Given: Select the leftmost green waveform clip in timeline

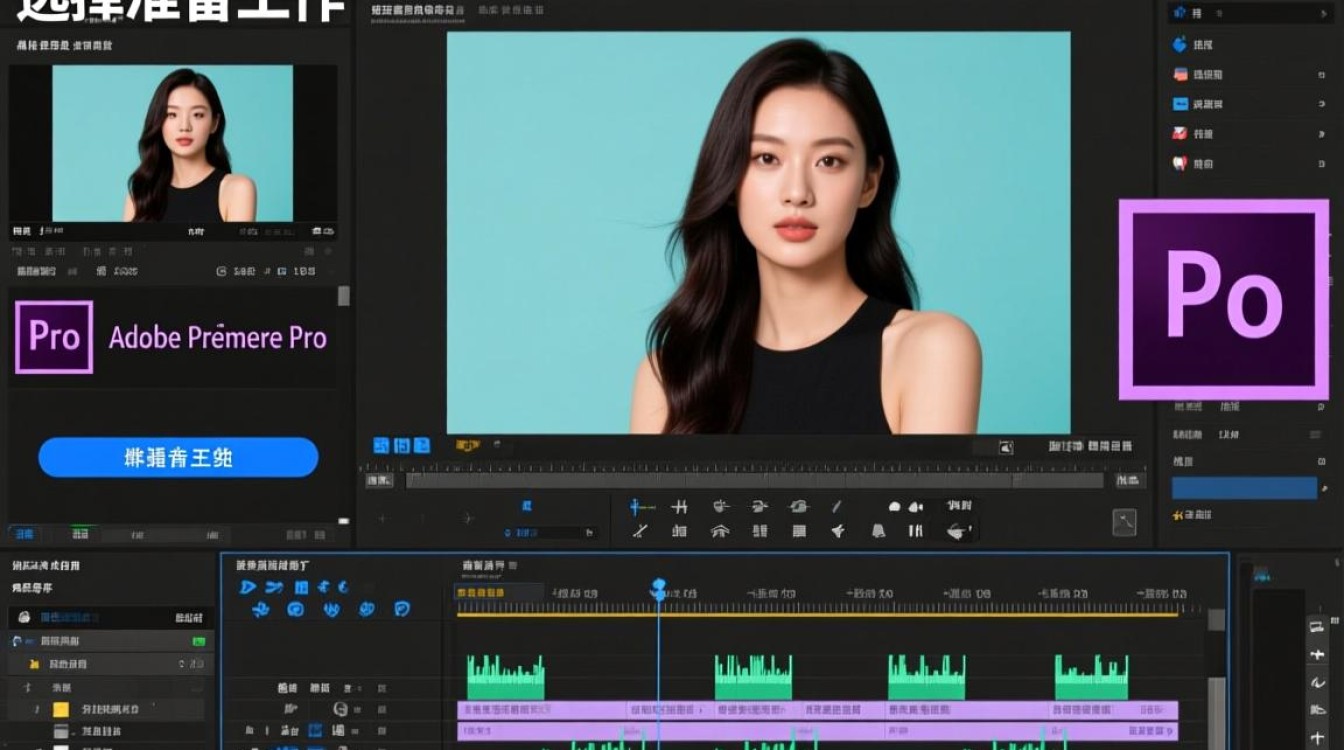Looking at the screenshot, I should [x=506, y=678].
